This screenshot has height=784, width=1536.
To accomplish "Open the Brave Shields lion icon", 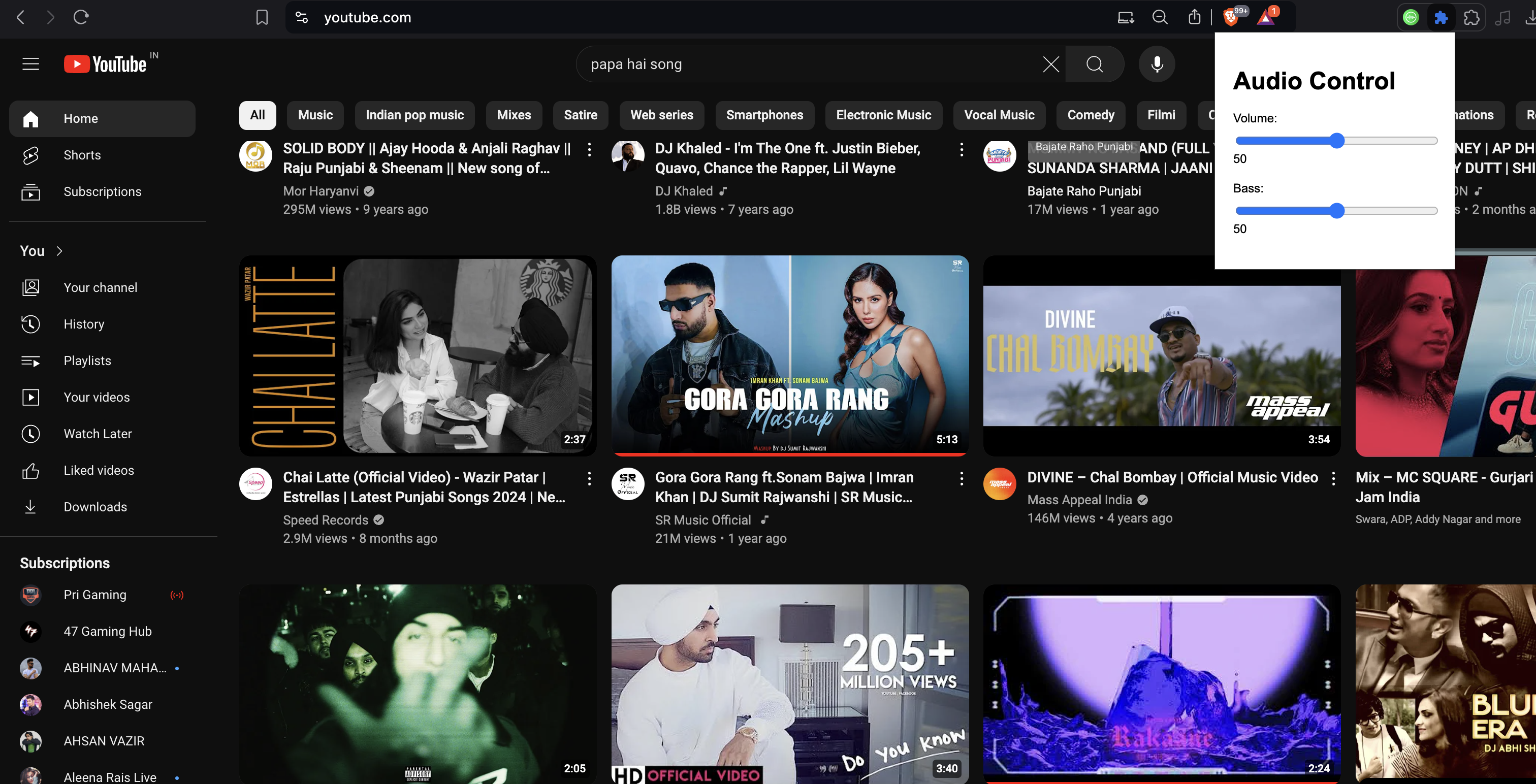I will coord(1231,17).
